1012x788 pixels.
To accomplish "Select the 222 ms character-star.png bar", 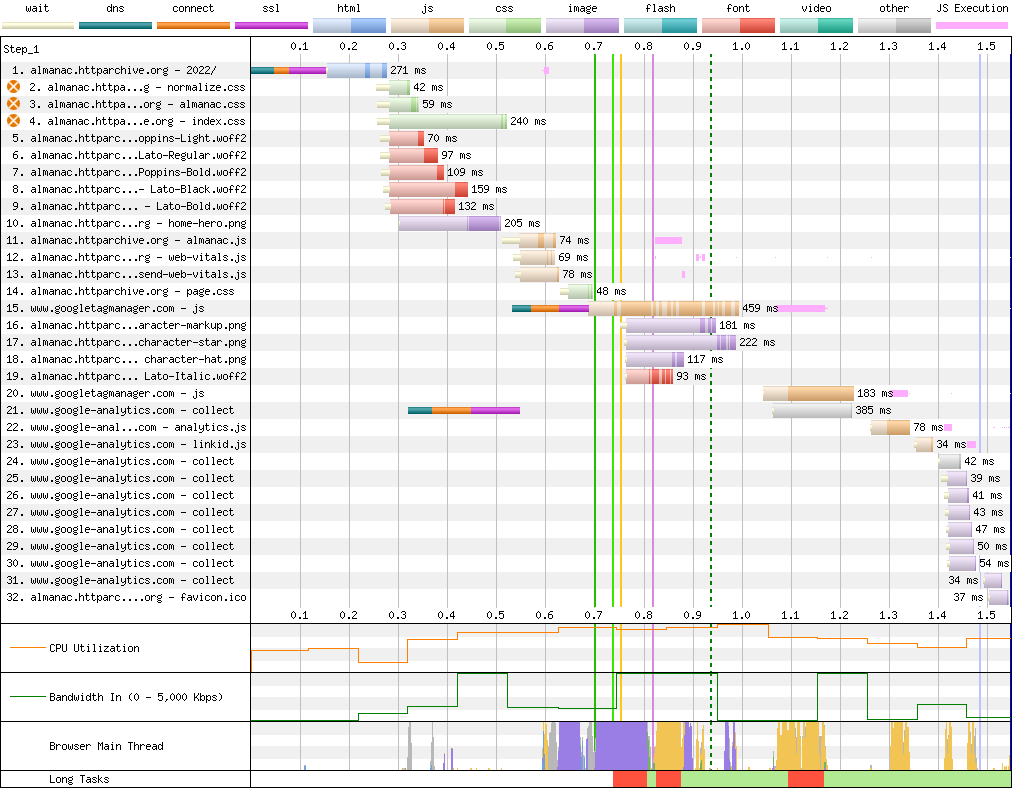I will point(680,342).
